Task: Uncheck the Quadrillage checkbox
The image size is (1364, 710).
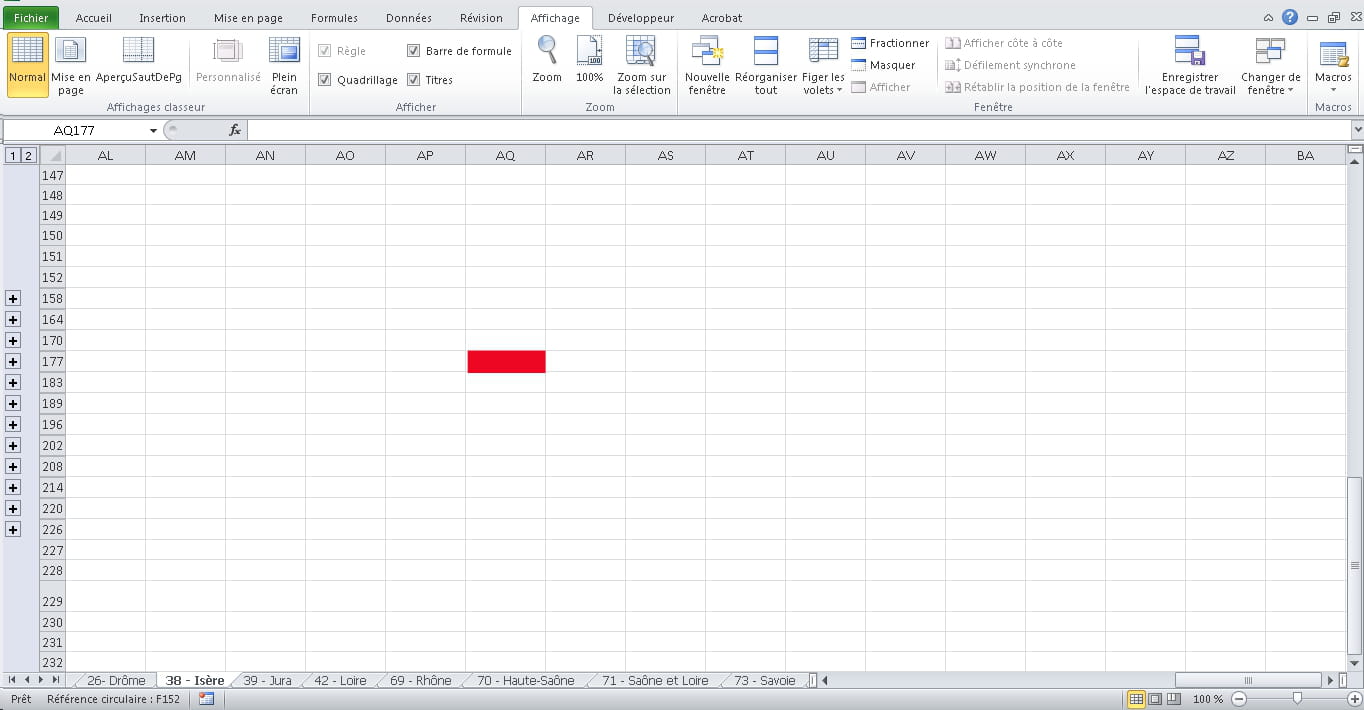Action: (x=324, y=80)
